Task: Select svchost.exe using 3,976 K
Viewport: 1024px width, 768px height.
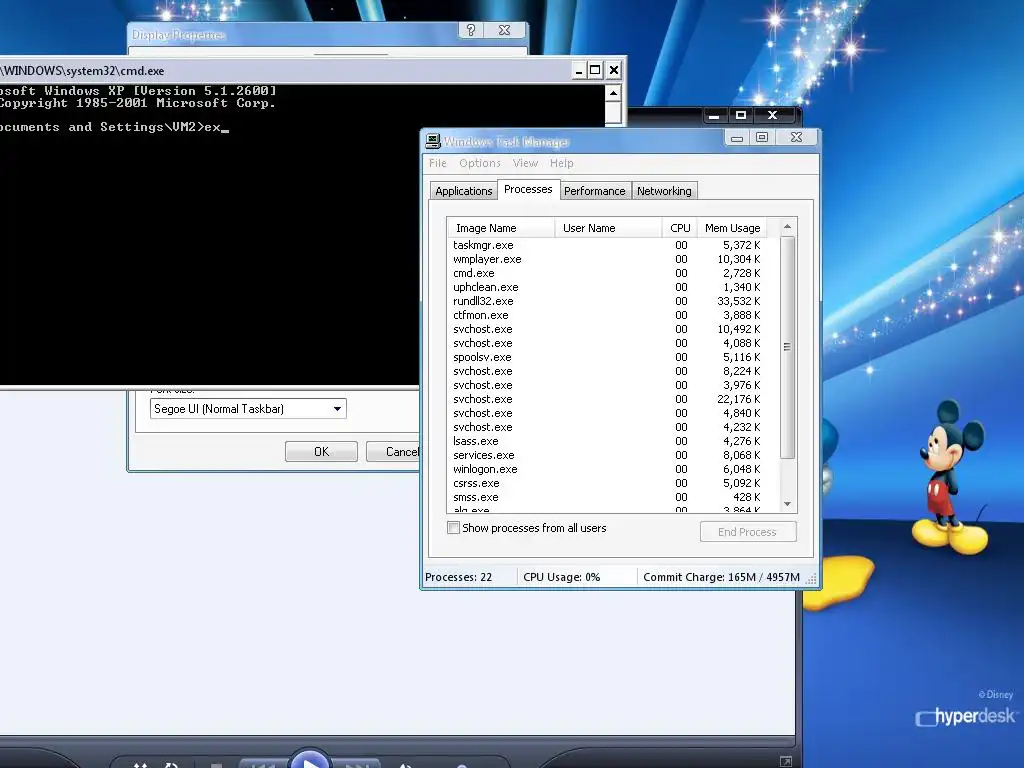Action: tap(613, 385)
